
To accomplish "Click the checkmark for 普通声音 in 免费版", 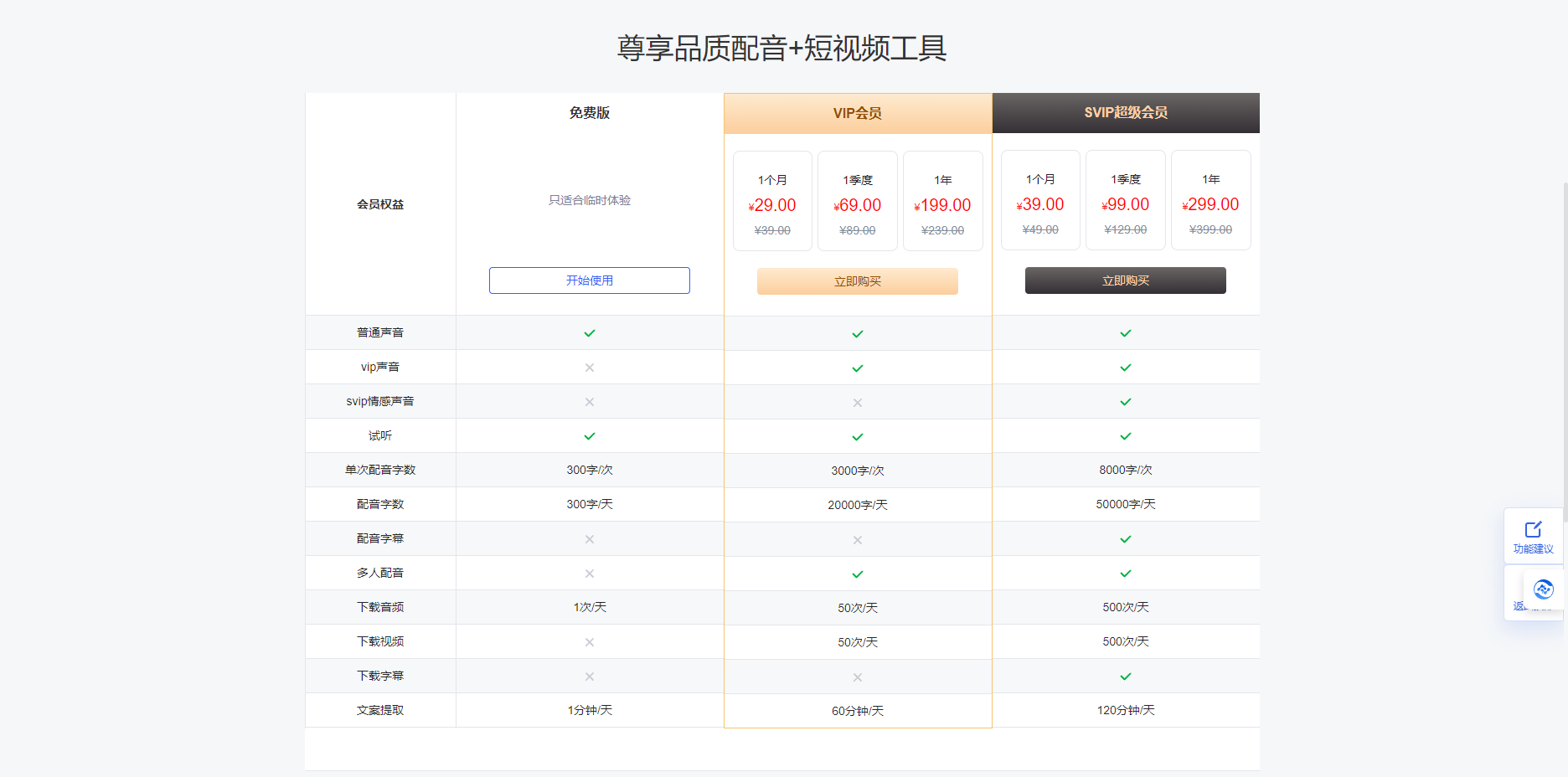I will (589, 332).
